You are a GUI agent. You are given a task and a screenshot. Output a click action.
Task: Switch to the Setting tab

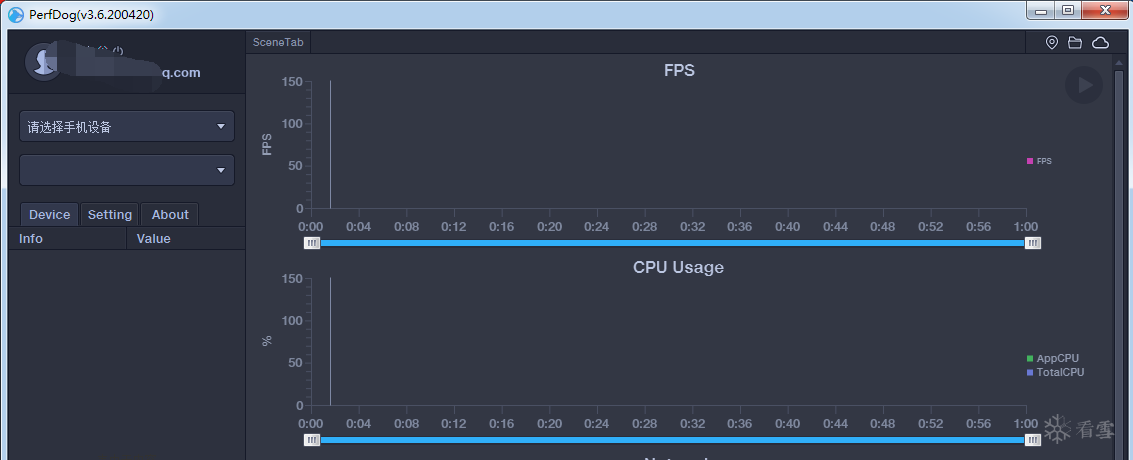coord(110,214)
